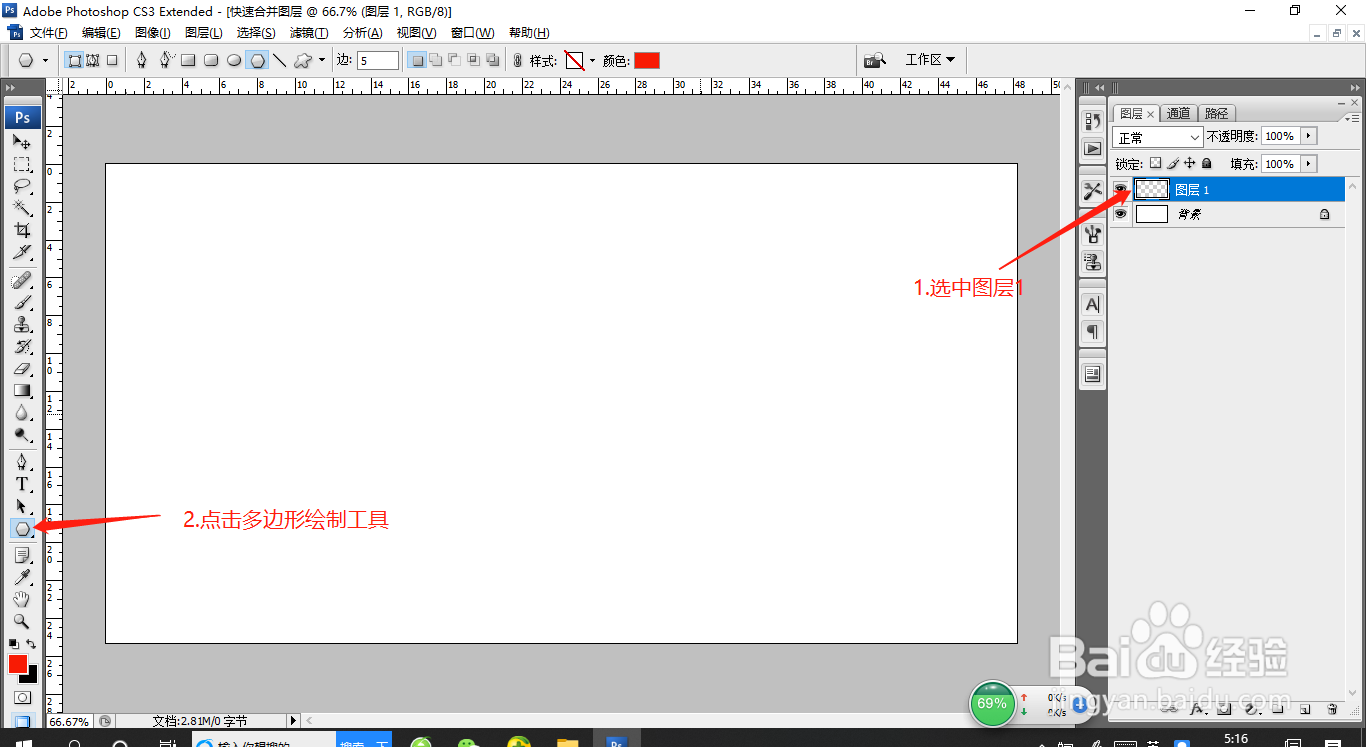Hide the 背景 layer with its eye icon
Image resolution: width=1366 pixels, height=747 pixels.
(1120, 213)
